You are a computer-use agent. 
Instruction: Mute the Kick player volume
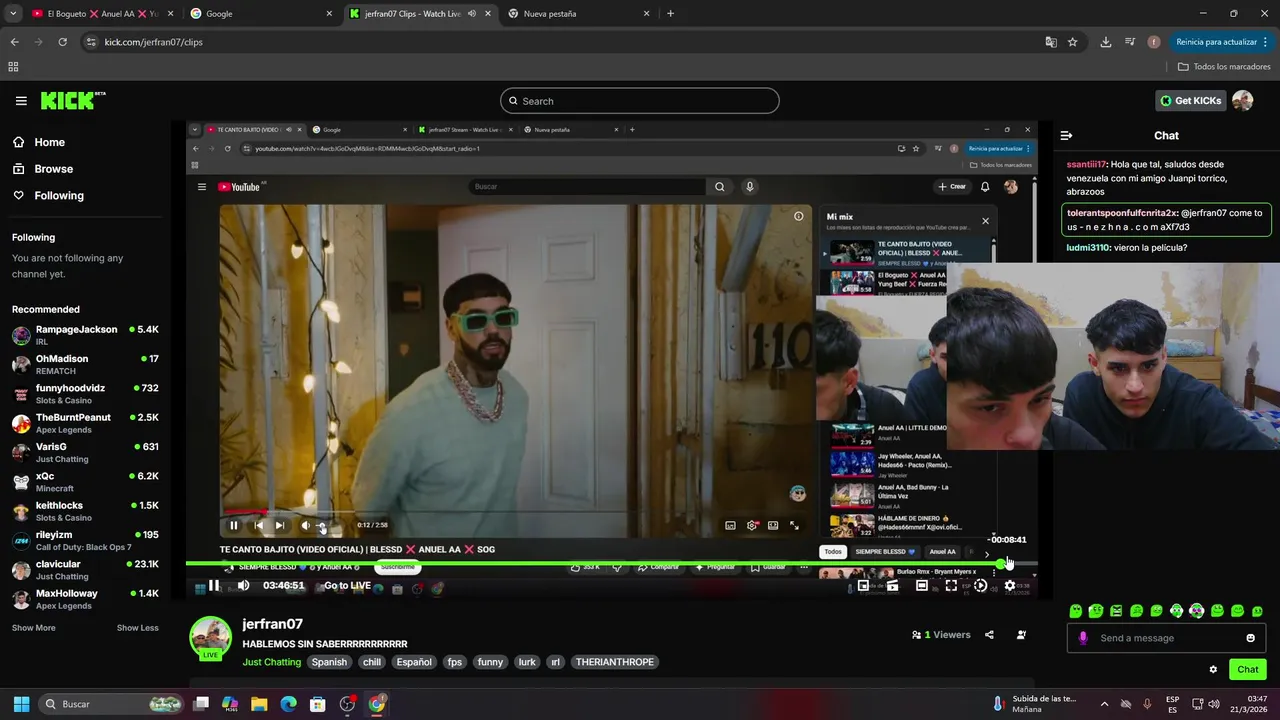pyautogui.click(x=243, y=586)
